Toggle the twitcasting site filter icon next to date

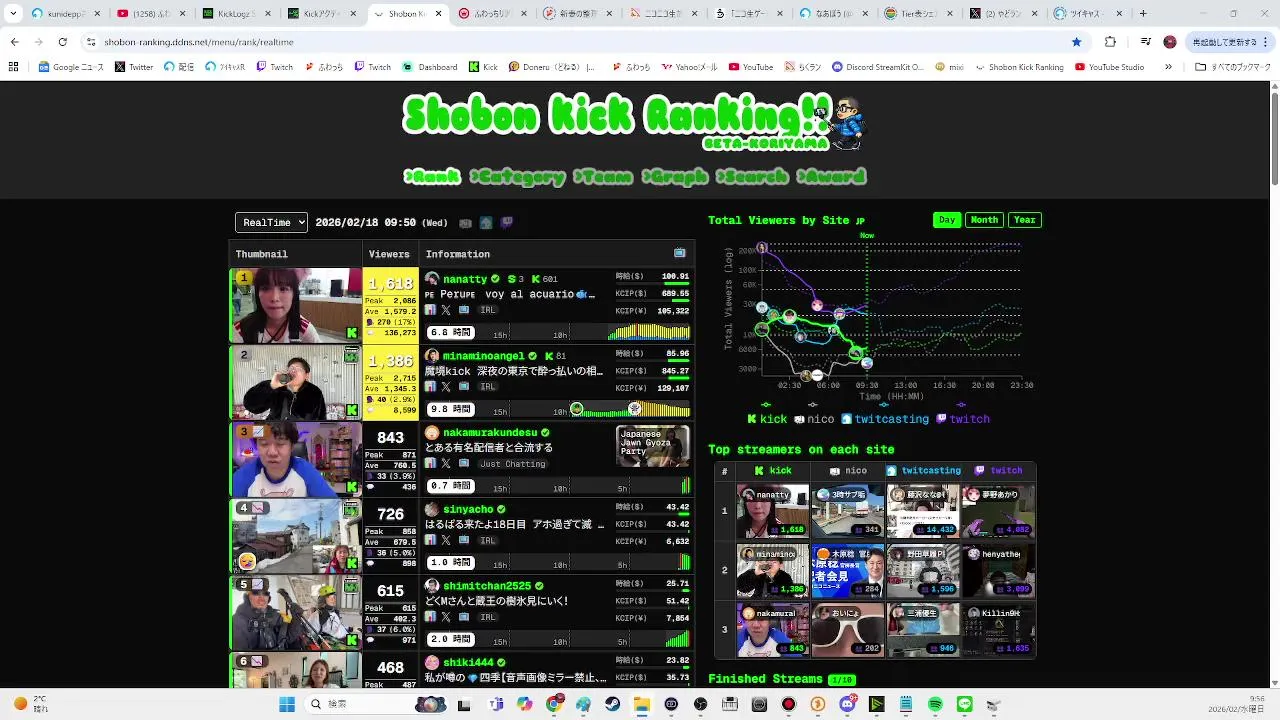click(x=486, y=223)
